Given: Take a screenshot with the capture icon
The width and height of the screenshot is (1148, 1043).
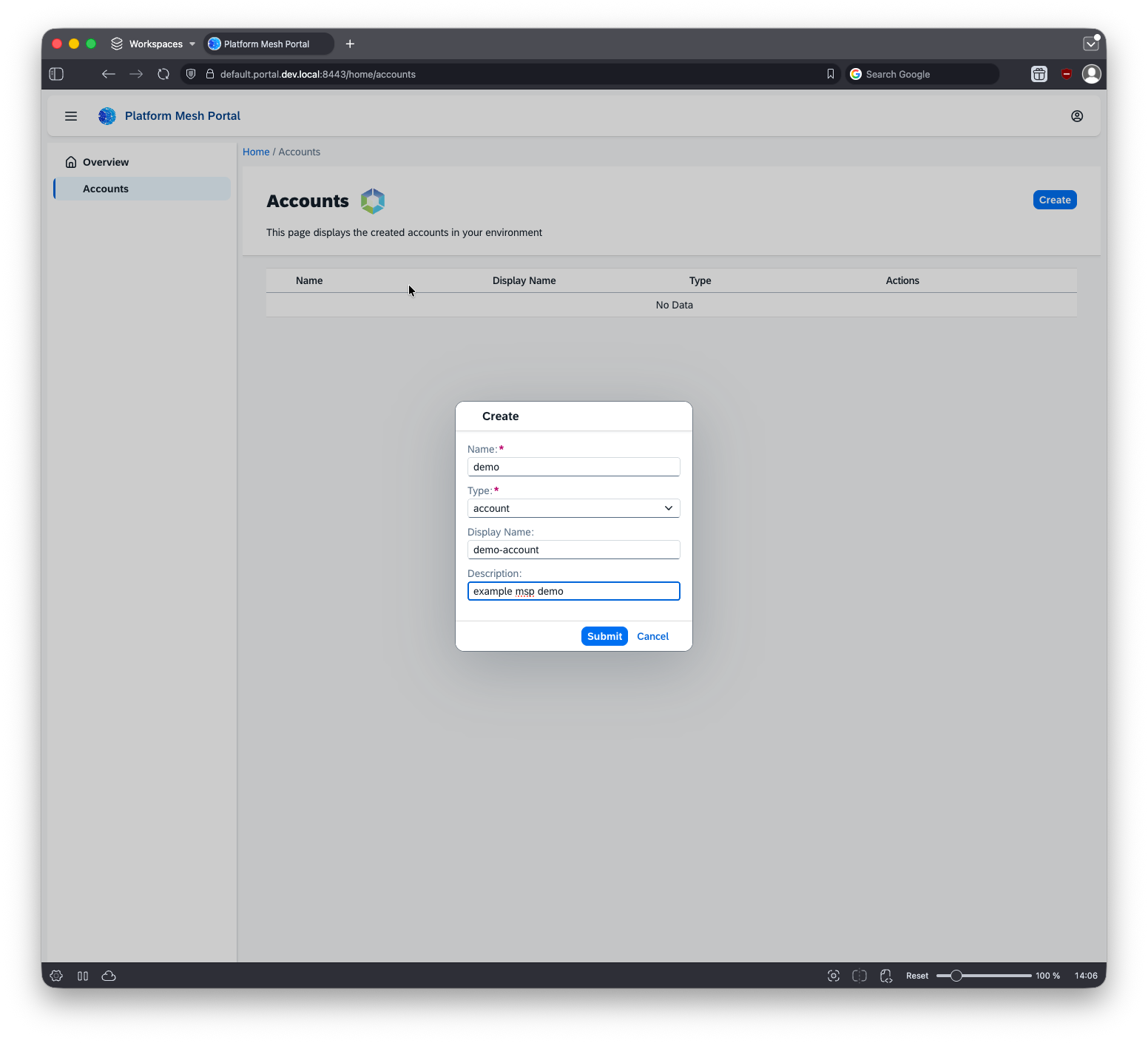Looking at the screenshot, I should click(833, 976).
